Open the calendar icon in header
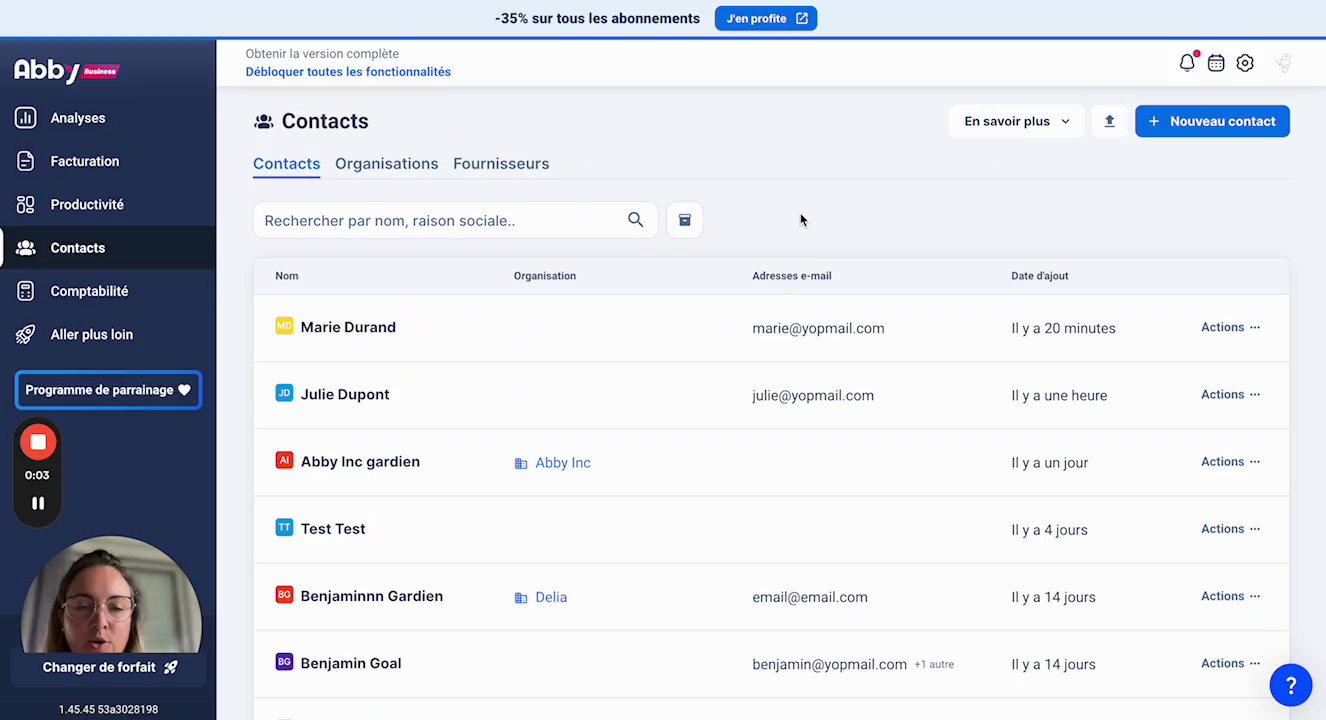The width and height of the screenshot is (1326, 720). (1216, 63)
